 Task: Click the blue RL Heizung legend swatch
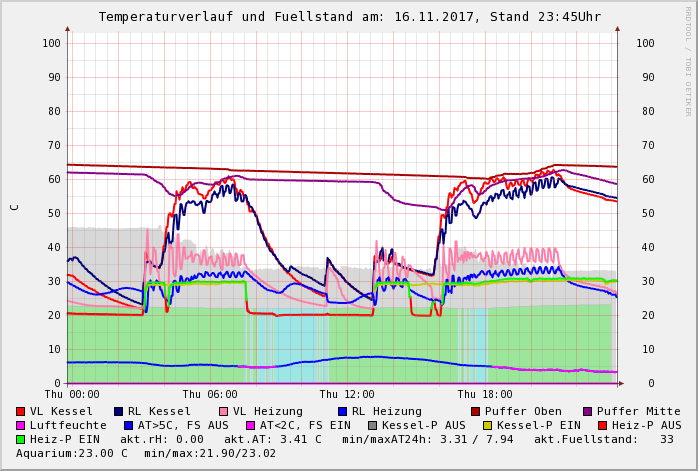tap(343, 411)
